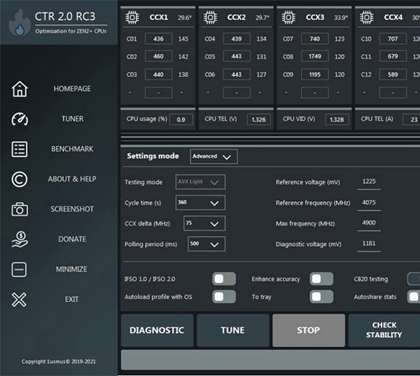Screen dimensions: 420x376
Task: Edit the Max frequency field 4900
Action: point(369,223)
